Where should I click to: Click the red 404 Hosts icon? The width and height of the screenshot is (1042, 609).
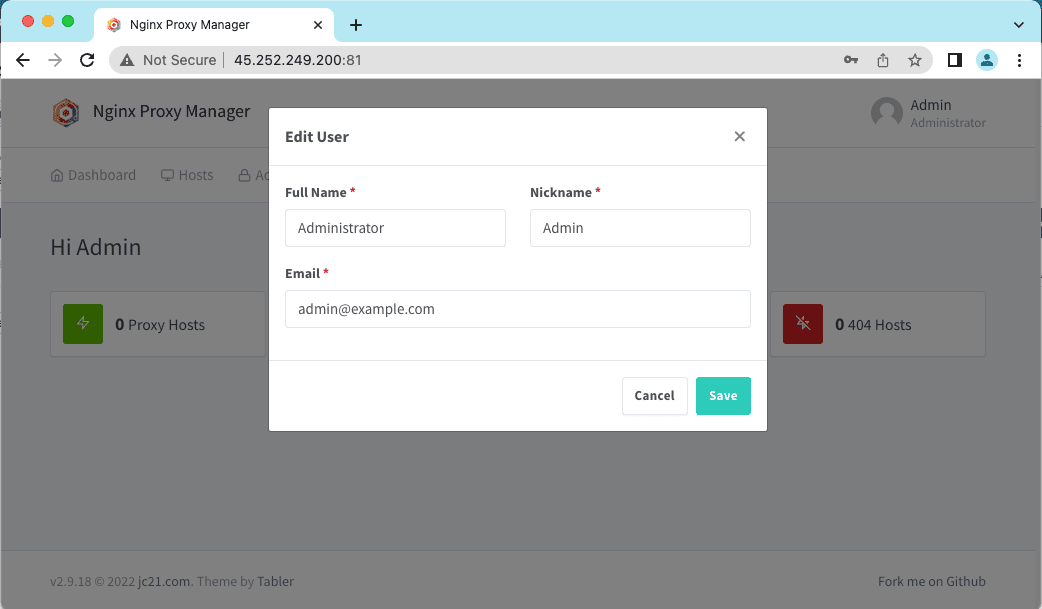[802, 324]
